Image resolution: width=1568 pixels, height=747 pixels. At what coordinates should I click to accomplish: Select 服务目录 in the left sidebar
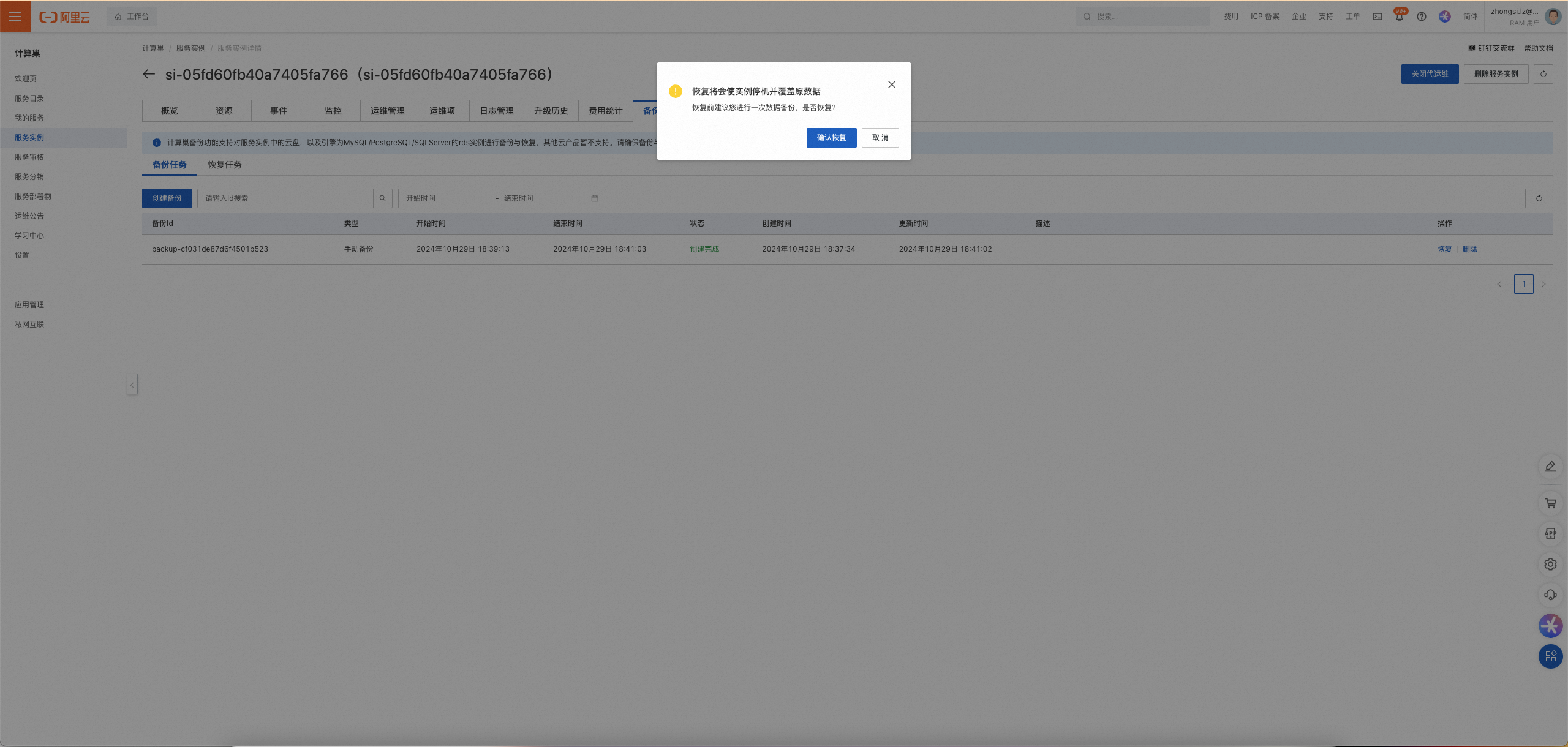coord(29,99)
